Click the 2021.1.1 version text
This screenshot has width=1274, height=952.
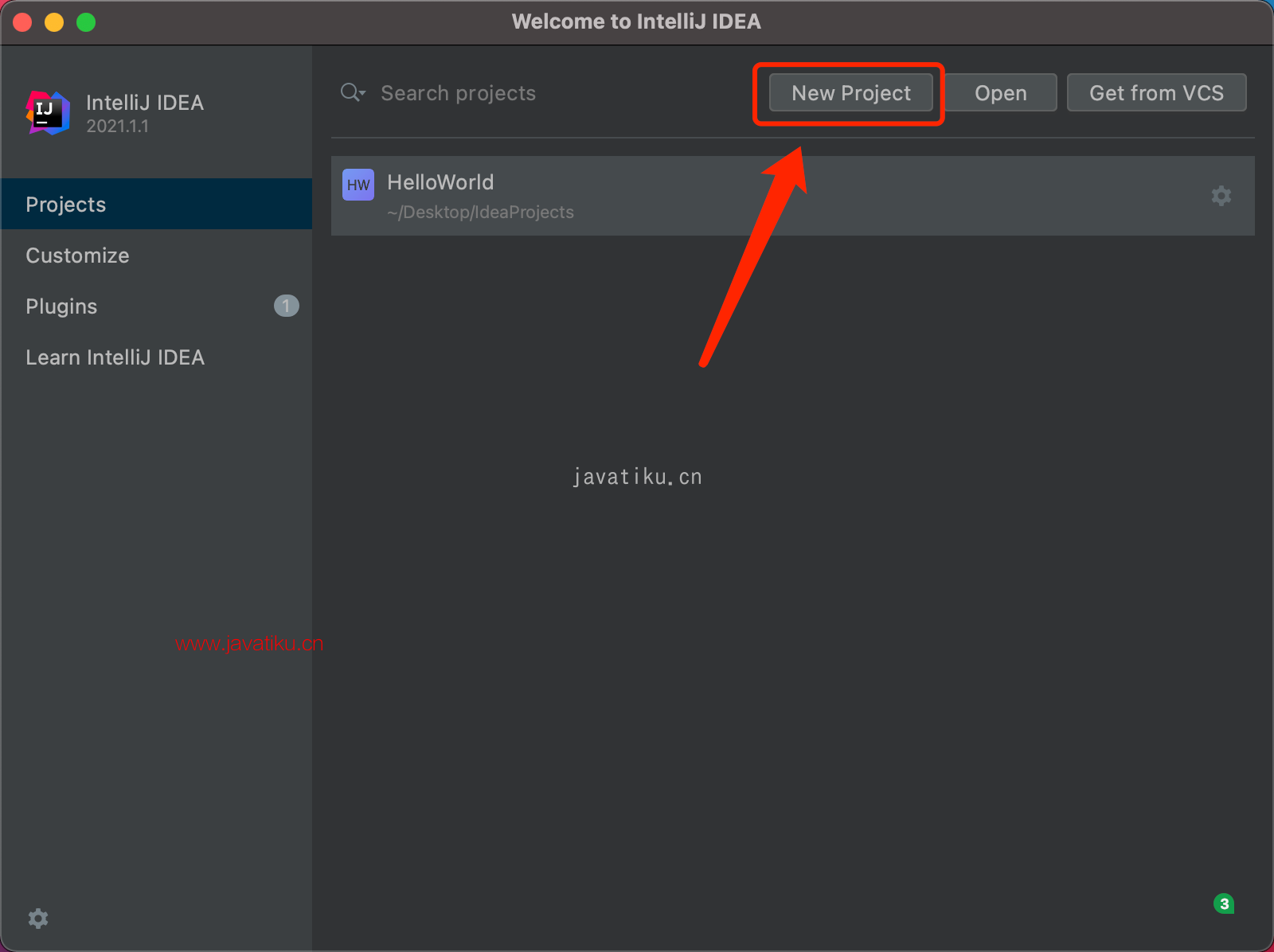click(117, 127)
